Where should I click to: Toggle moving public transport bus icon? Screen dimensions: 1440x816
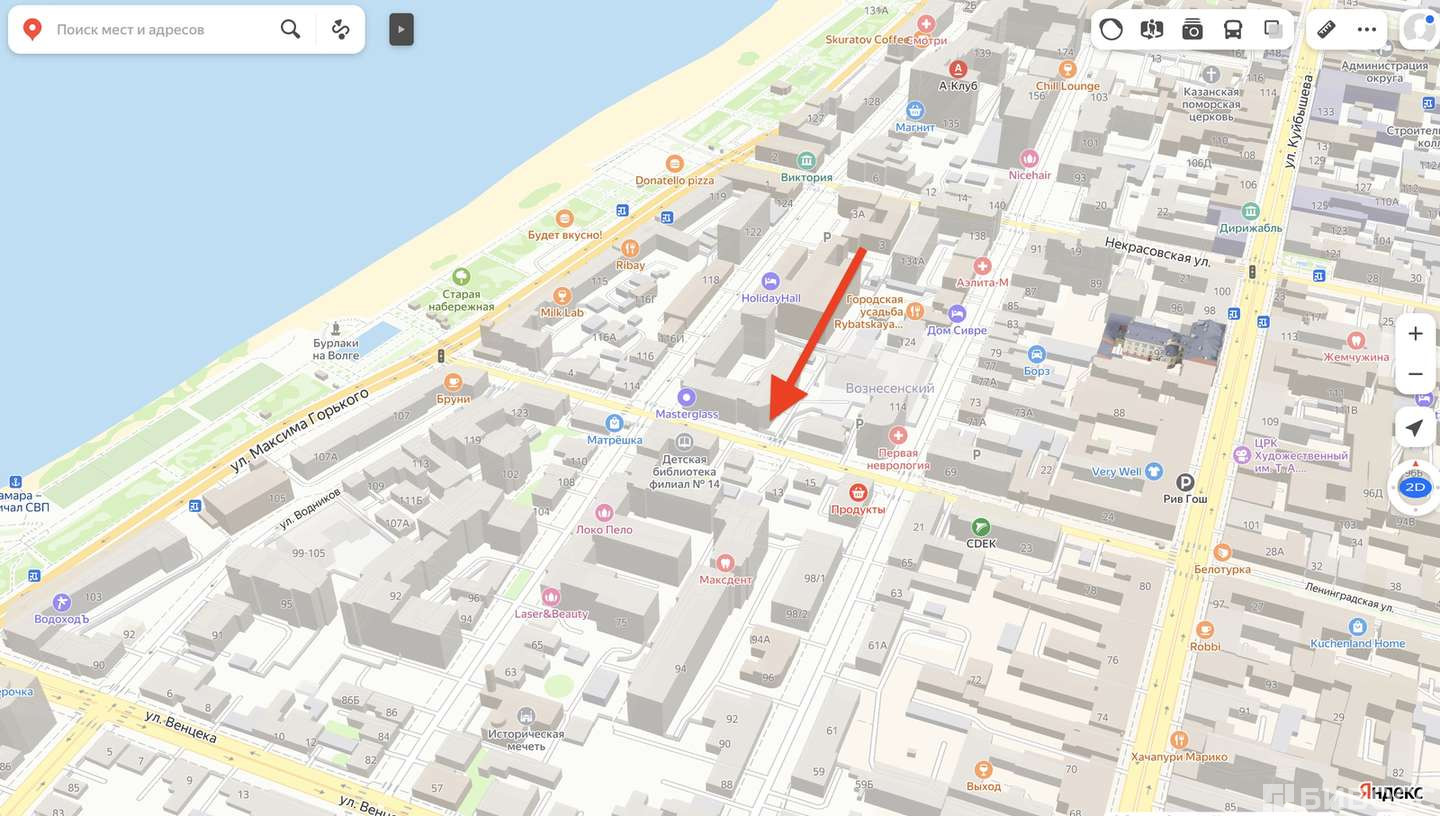(x=1233, y=29)
